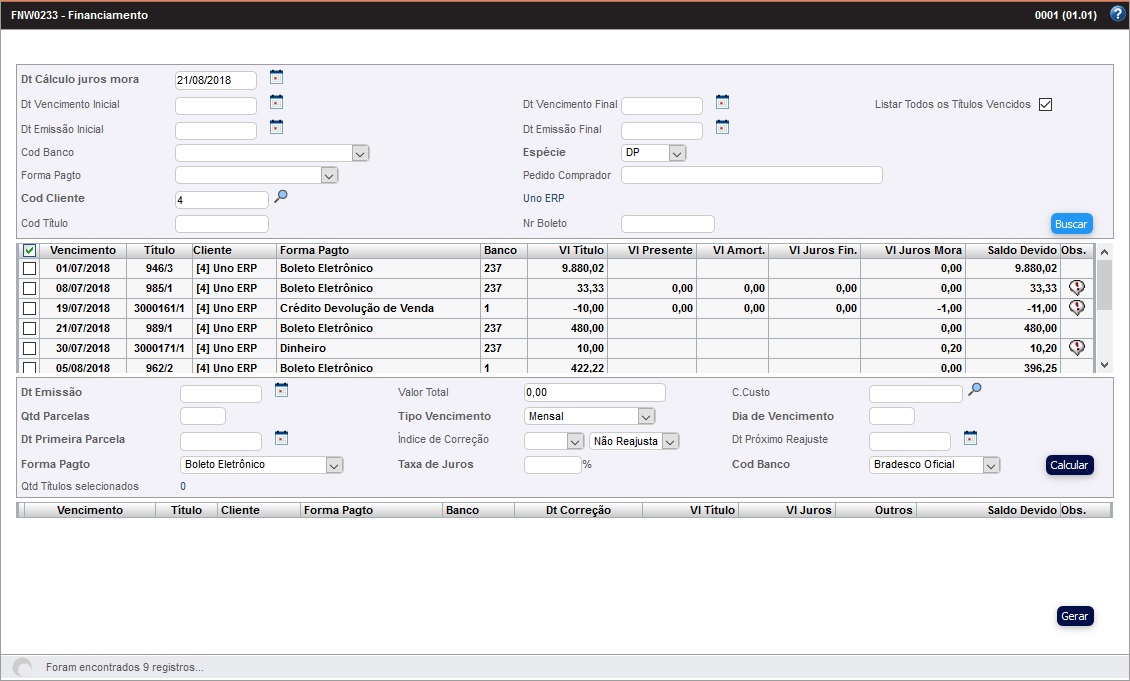Click the Calcular button

point(1069,464)
